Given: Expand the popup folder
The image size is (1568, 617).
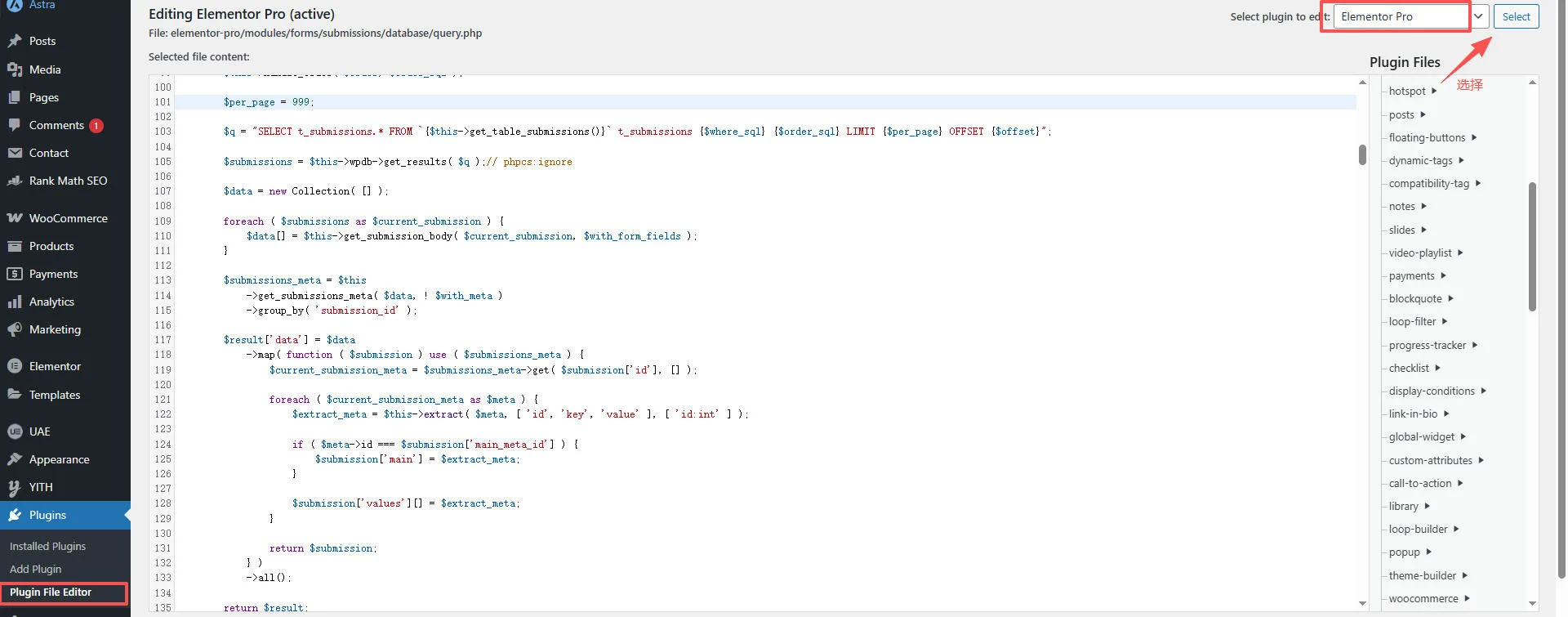Looking at the screenshot, I should (x=1410, y=552).
